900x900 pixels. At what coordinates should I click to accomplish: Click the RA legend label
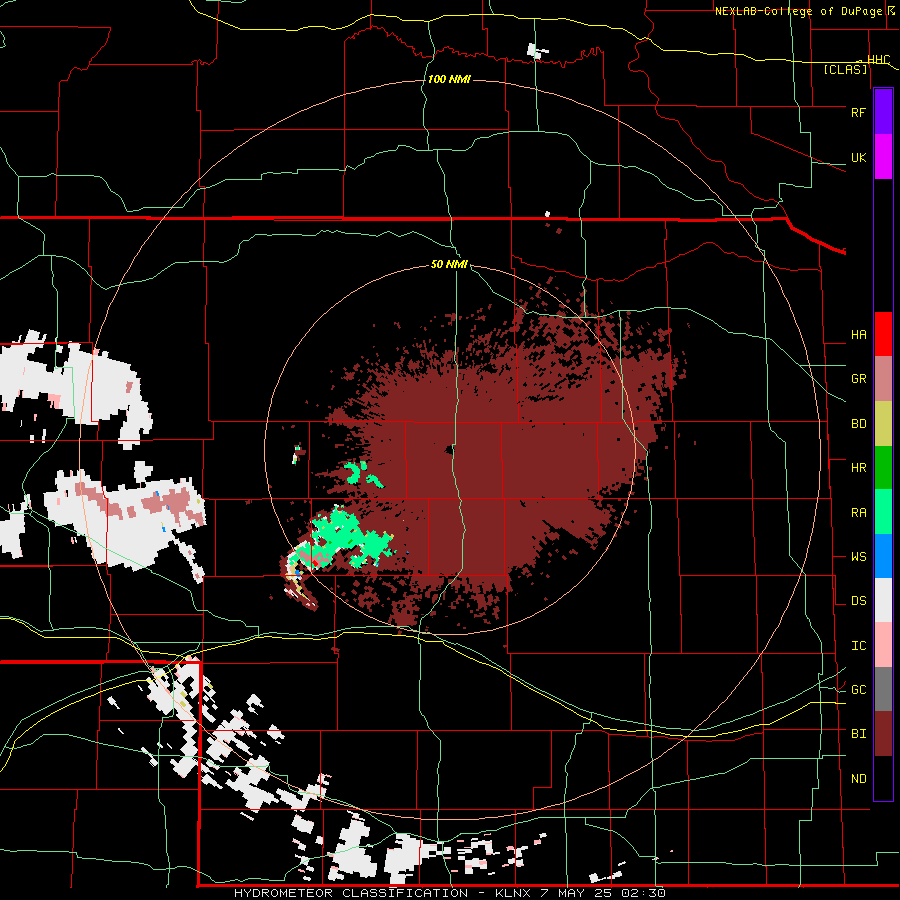858,513
